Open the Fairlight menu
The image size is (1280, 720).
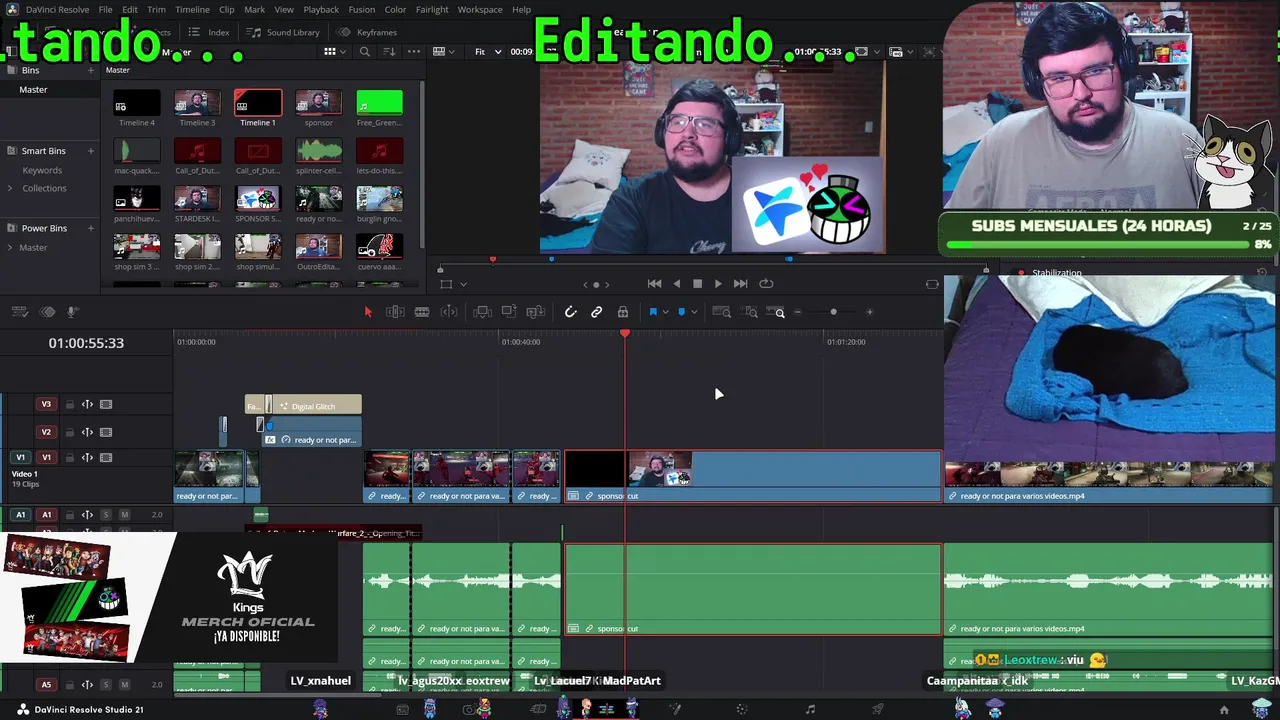click(432, 9)
